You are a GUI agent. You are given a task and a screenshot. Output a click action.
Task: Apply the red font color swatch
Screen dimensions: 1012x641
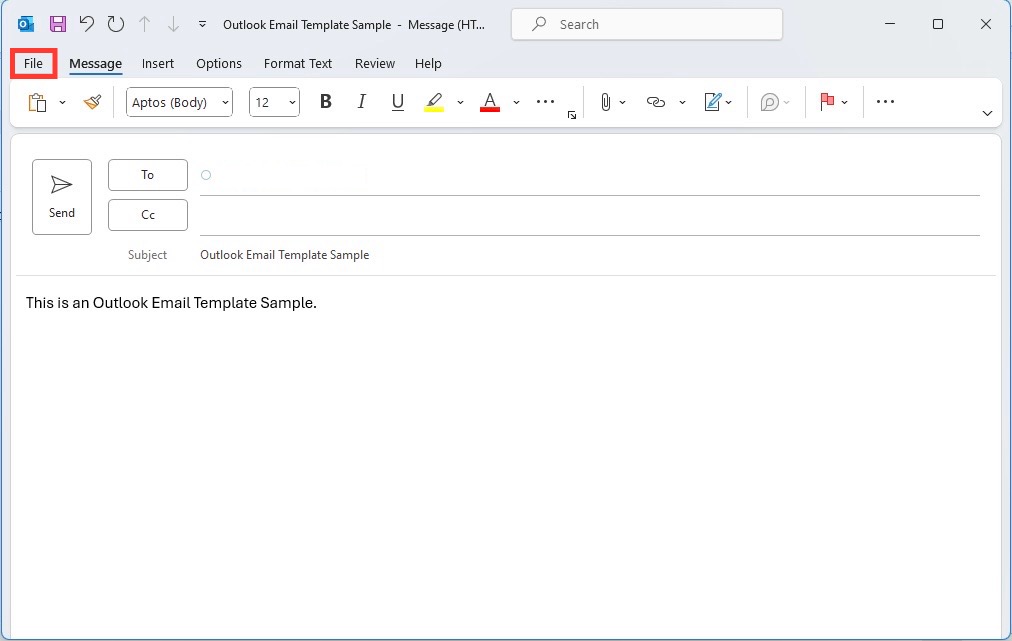(490, 102)
